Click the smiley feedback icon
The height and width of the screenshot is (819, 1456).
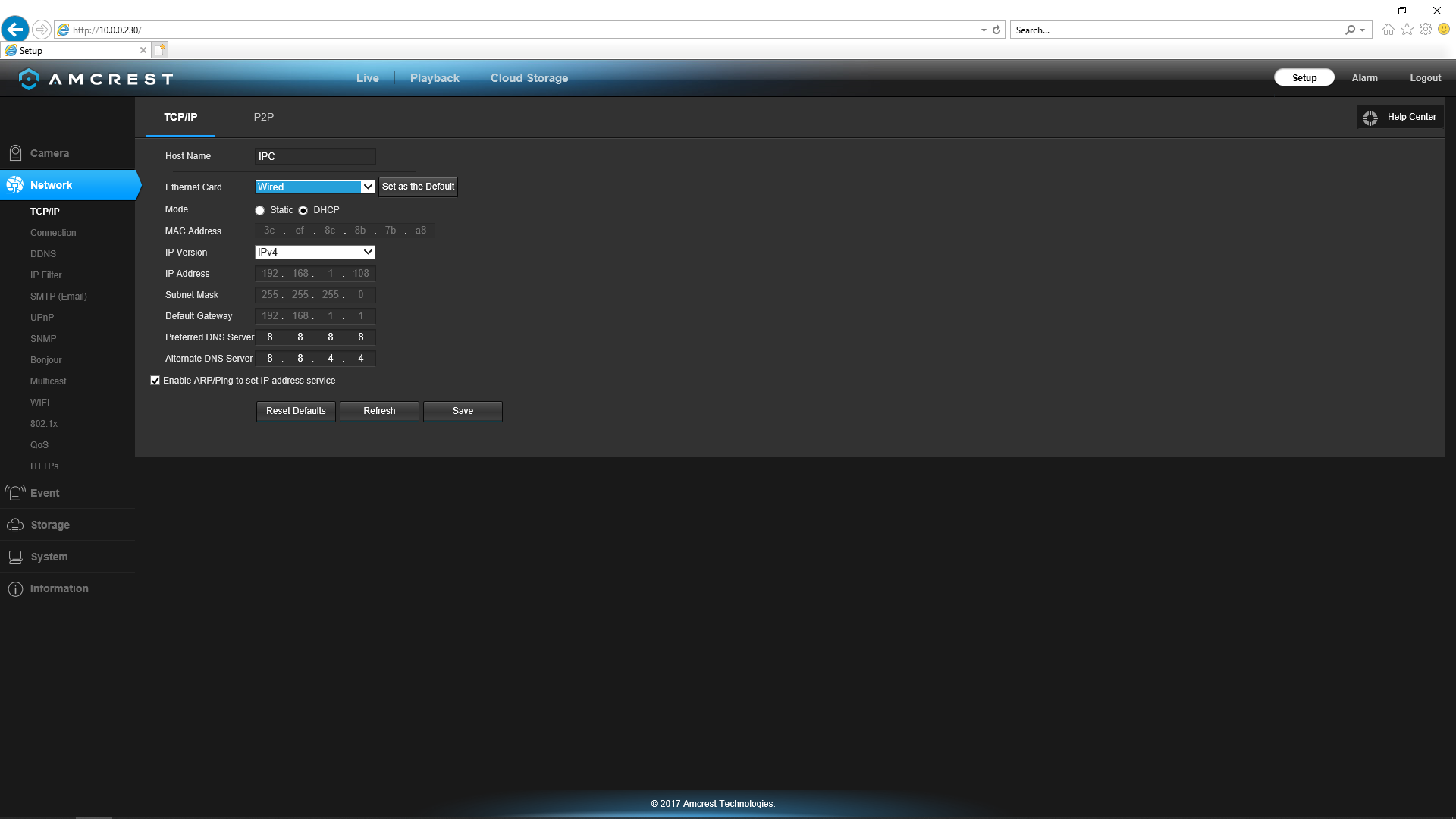click(x=1444, y=30)
